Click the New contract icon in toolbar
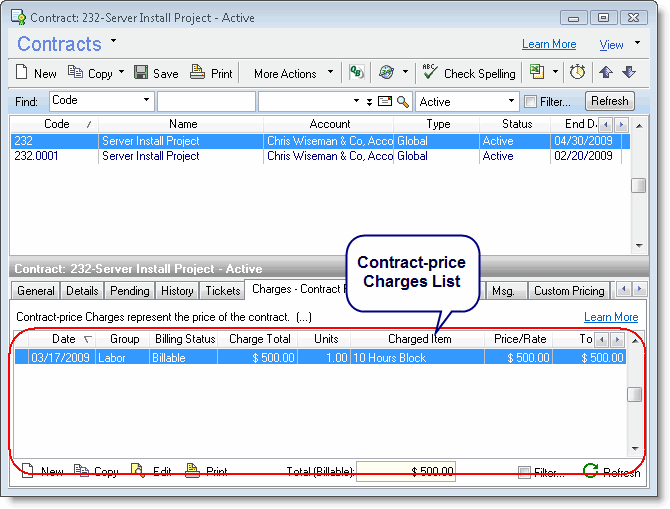Screen dimensions: 670x509 (x=24, y=73)
